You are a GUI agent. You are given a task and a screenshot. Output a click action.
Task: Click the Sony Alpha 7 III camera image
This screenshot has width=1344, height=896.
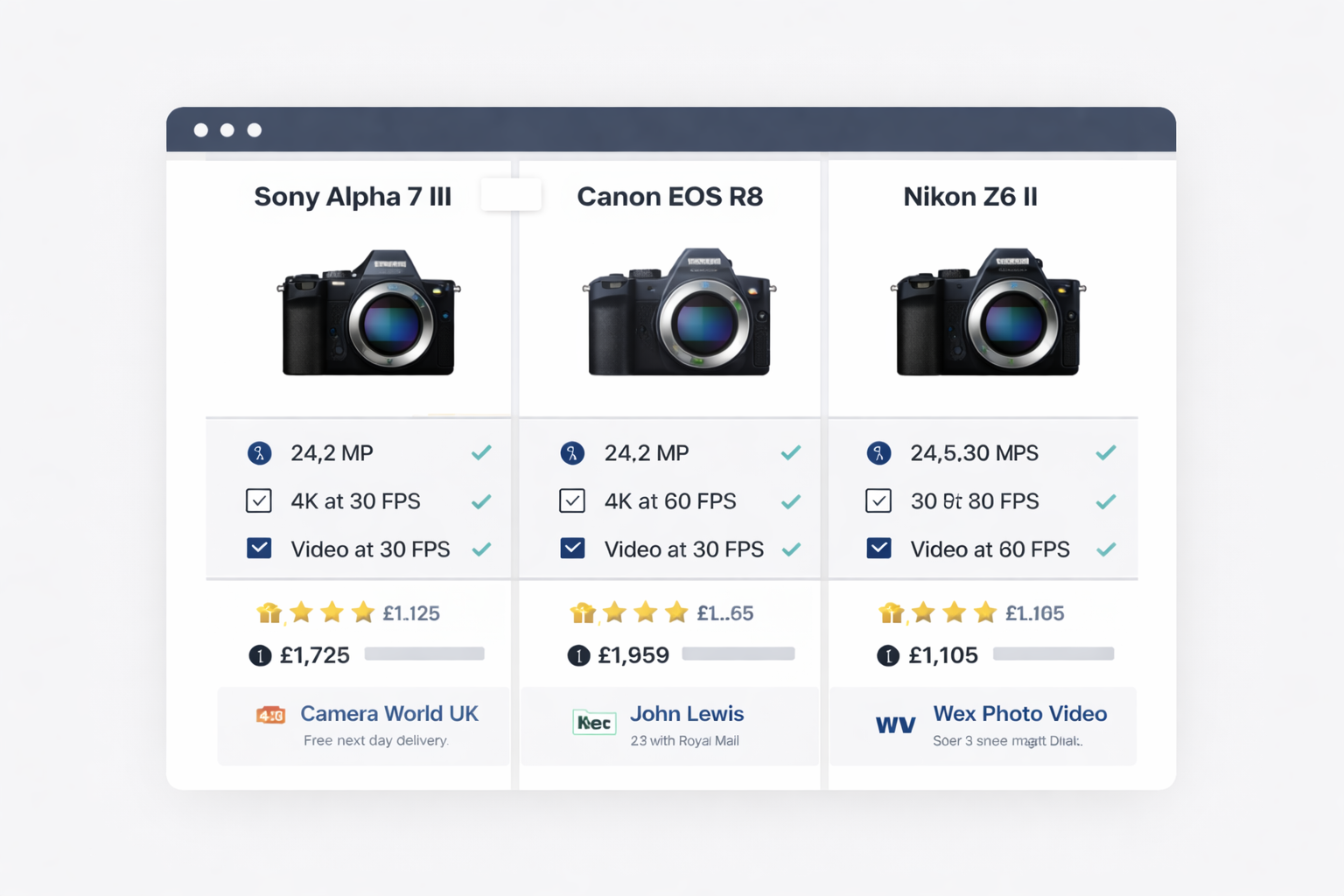pyautogui.click(x=367, y=315)
